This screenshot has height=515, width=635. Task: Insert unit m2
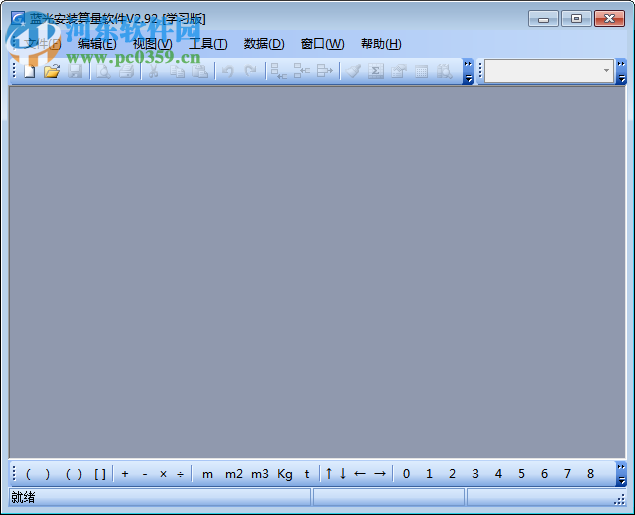pyautogui.click(x=234, y=474)
